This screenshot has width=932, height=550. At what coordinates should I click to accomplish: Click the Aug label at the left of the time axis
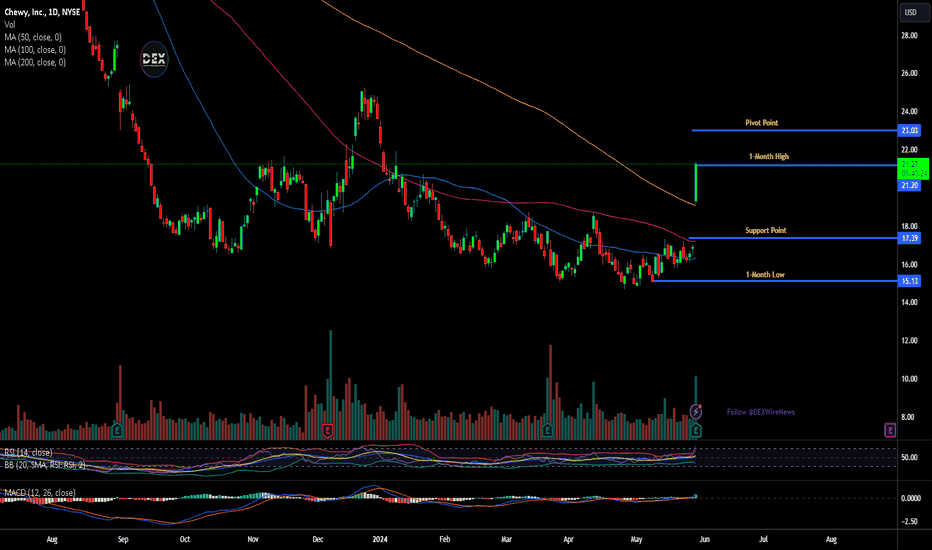coord(52,540)
